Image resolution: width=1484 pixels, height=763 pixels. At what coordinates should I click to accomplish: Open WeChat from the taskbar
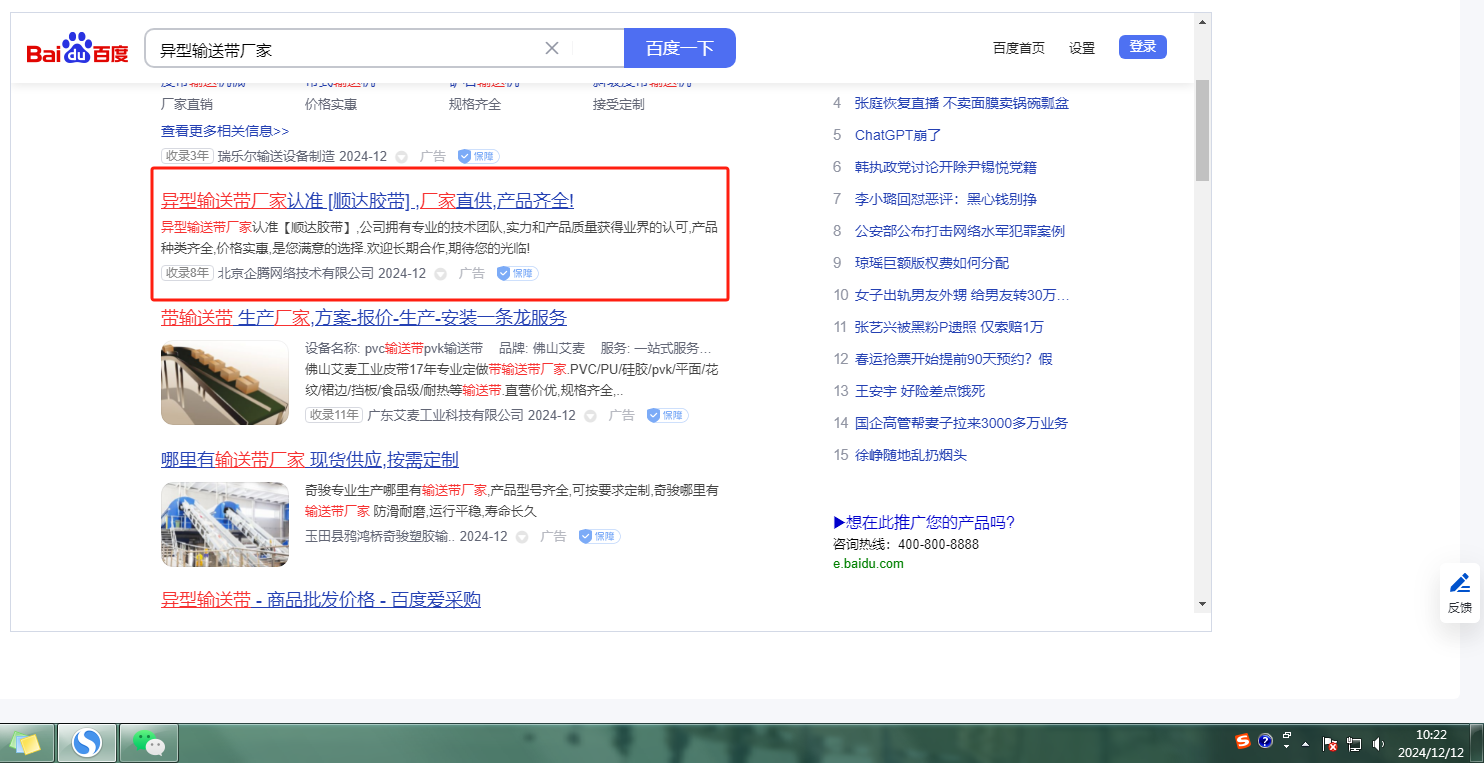click(149, 743)
